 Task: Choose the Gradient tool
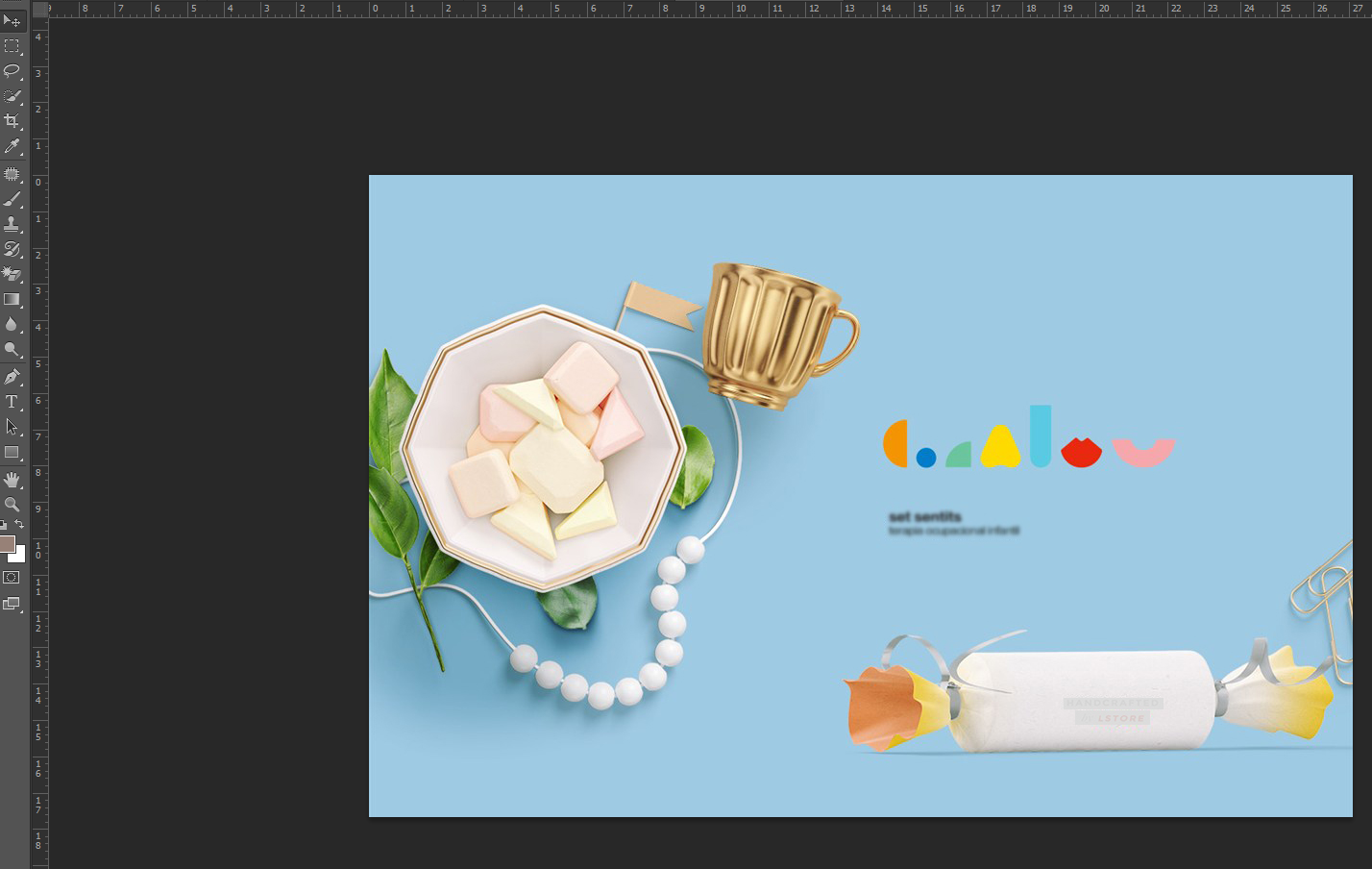(x=12, y=299)
